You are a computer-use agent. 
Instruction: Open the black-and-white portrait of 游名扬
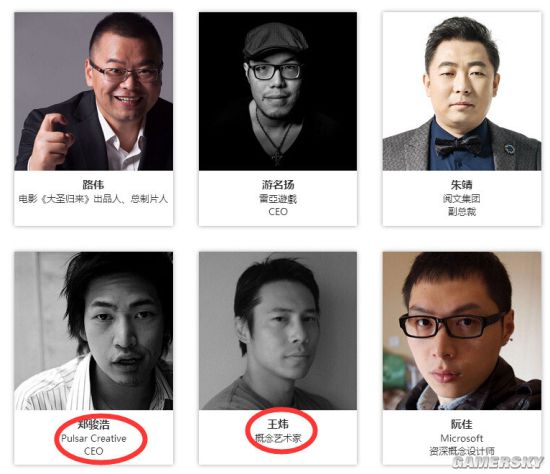[x=278, y=91]
